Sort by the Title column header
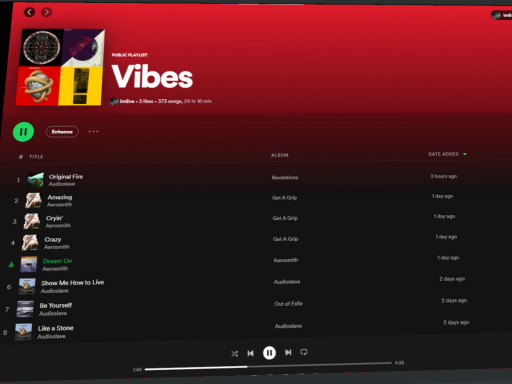The width and height of the screenshot is (512, 384). tap(36, 157)
